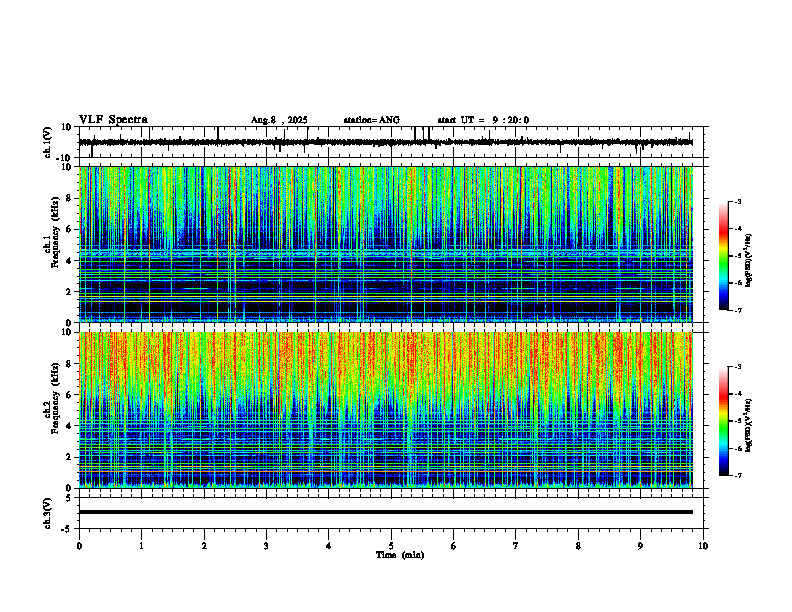Click the ch.1 "Frequency (kHz)" axis label
This screenshot has height=612, width=792.
pyautogui.click(x=55, y=232)
